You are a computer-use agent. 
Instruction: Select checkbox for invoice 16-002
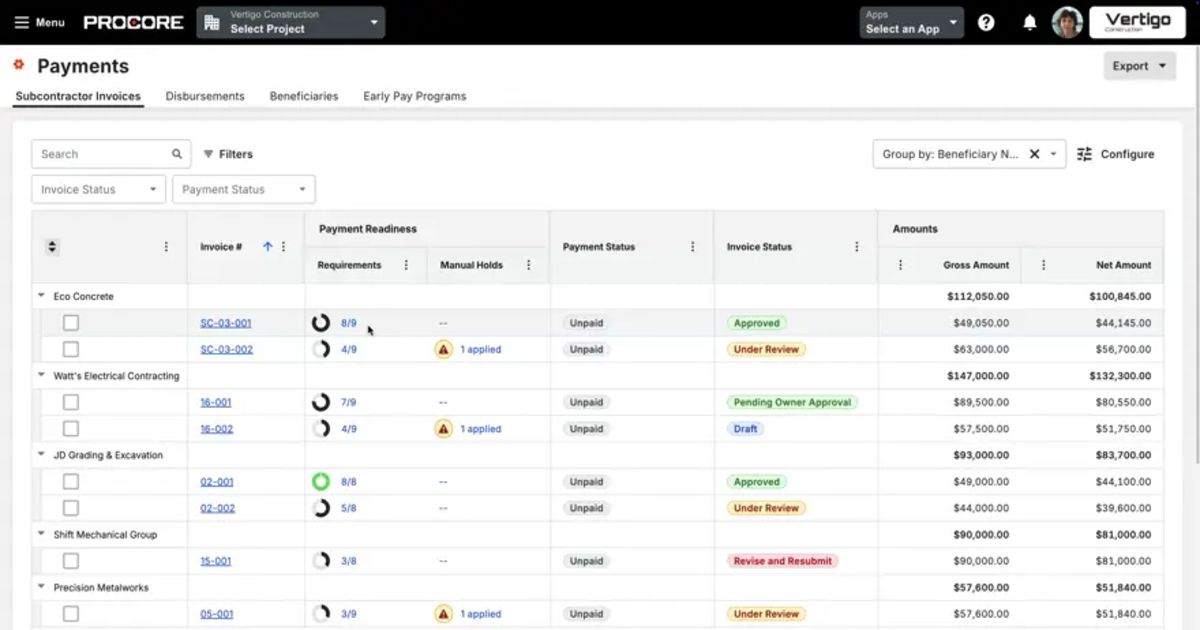pyautogui.click(x=71, y=428)
